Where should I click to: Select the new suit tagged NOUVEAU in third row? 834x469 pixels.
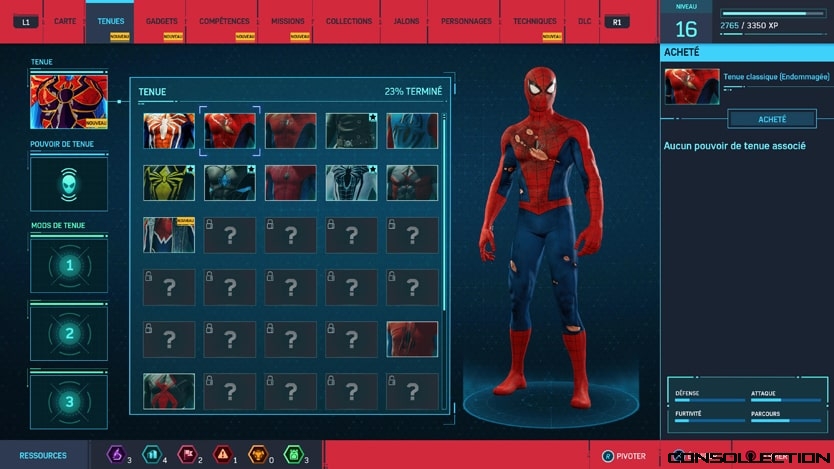(169, 235)
